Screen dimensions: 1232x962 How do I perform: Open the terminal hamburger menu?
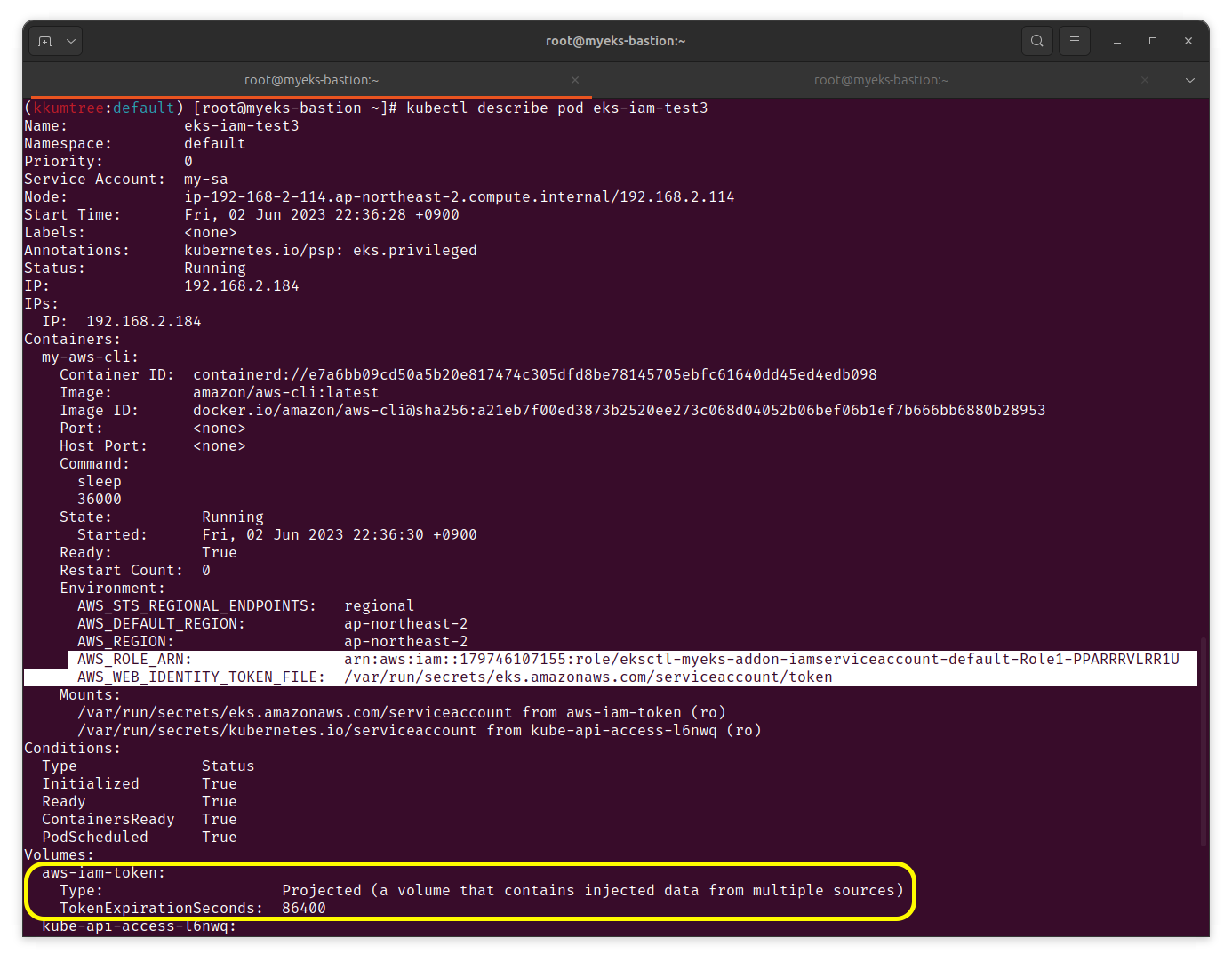coord(1075,41)
